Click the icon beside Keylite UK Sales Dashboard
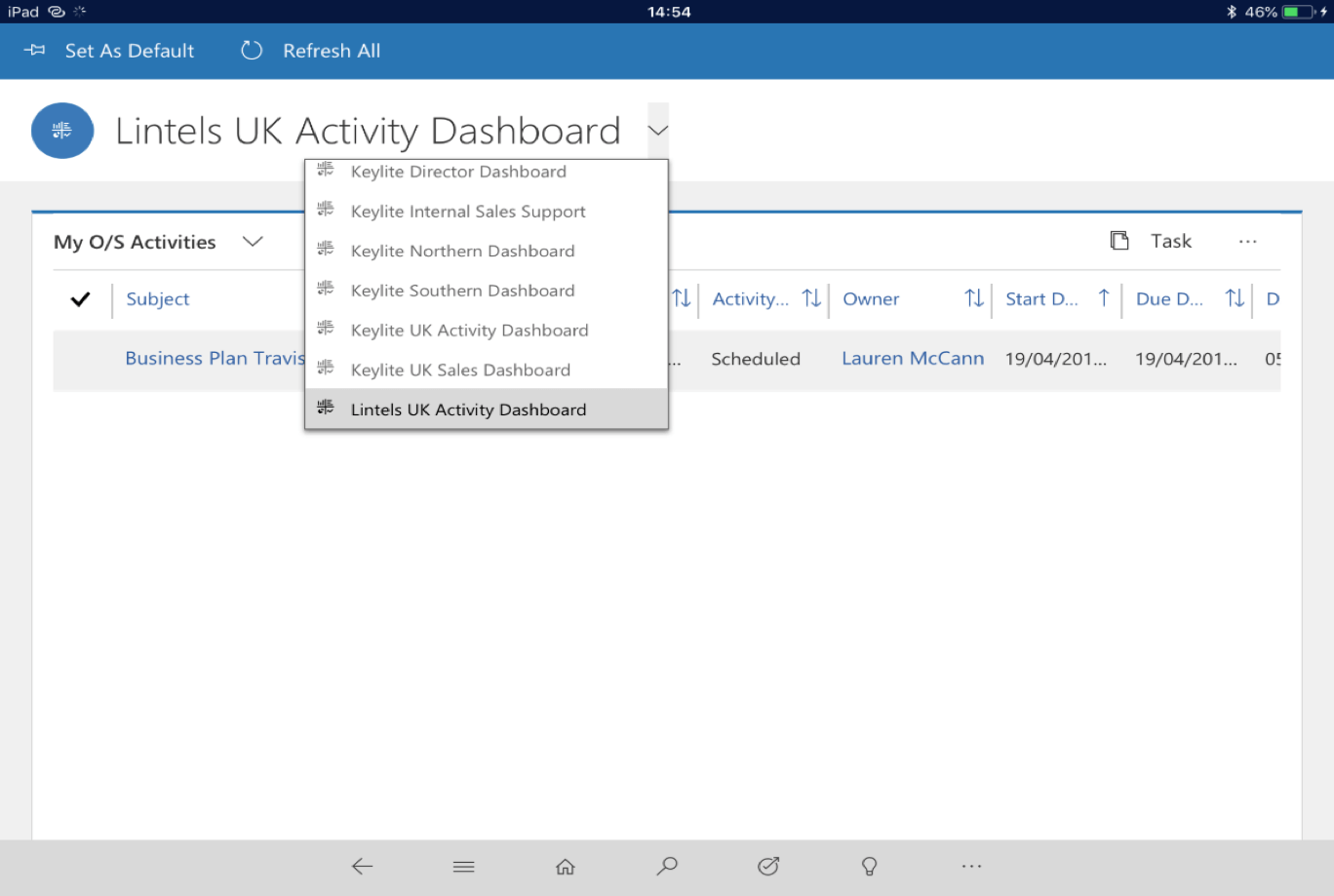1334x896 pixels. (326, 369)
